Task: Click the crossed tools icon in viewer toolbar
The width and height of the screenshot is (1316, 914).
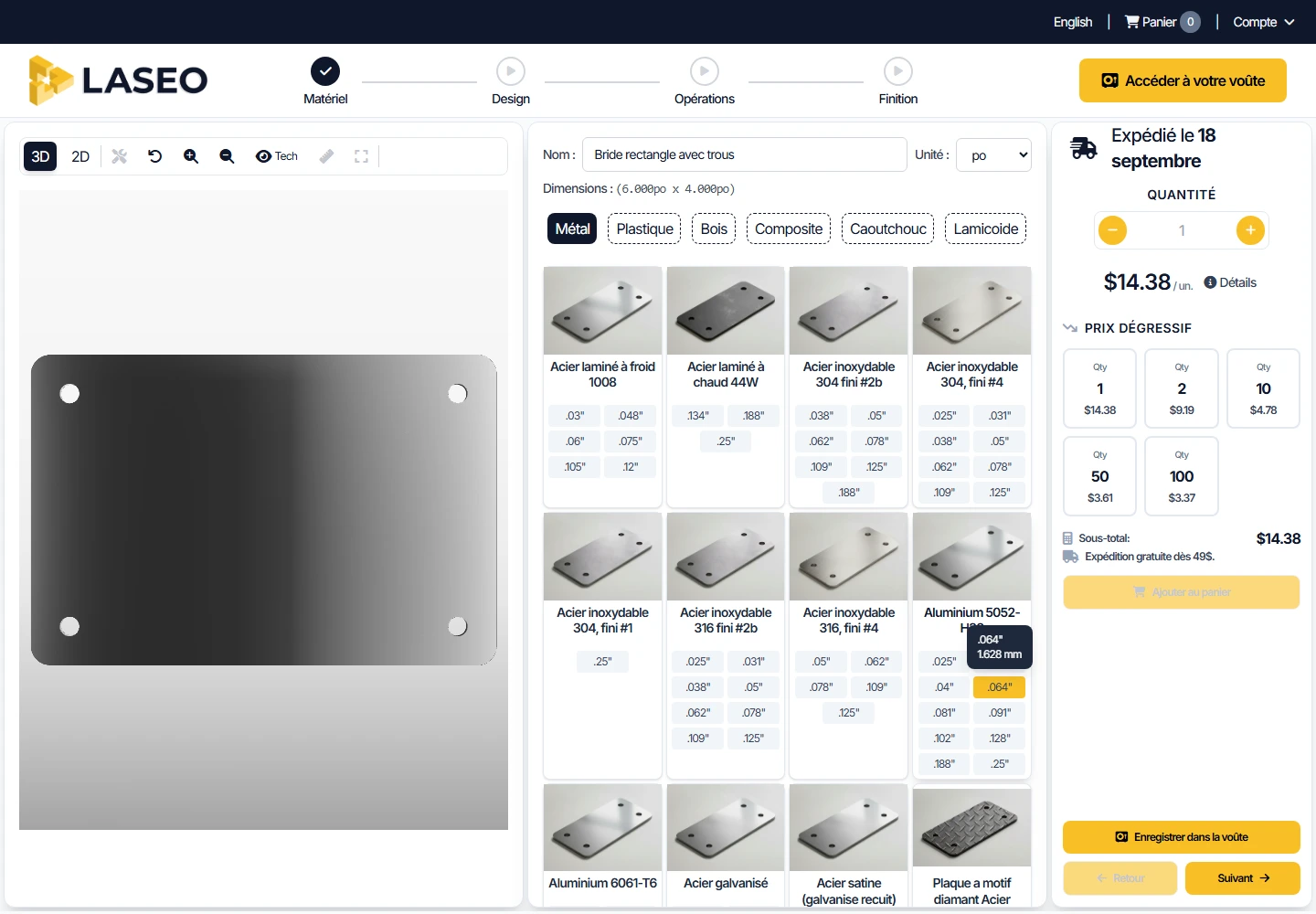Action: tap(119, 156)
